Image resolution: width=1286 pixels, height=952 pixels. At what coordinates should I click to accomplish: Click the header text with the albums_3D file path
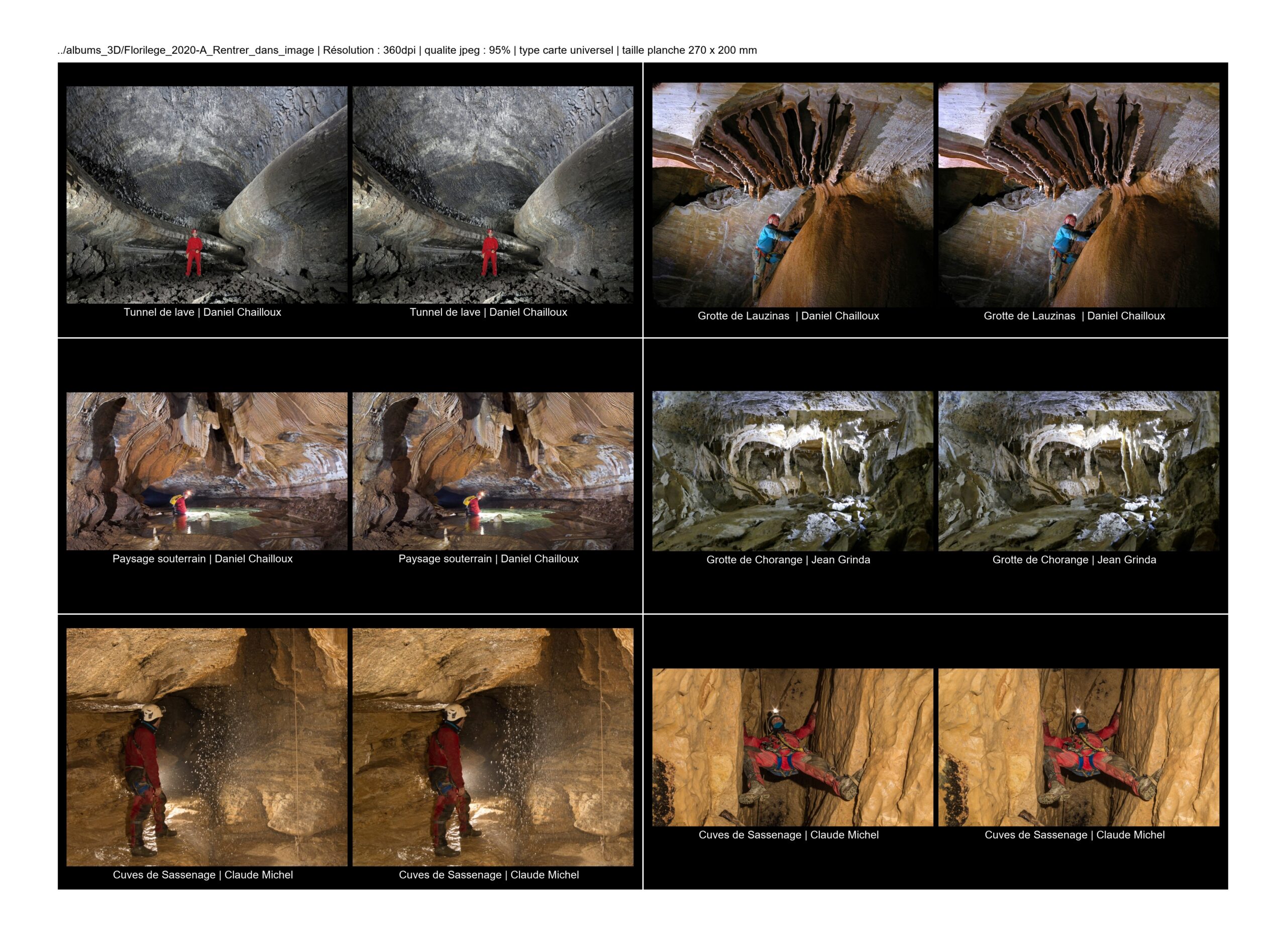click(407, 50)
